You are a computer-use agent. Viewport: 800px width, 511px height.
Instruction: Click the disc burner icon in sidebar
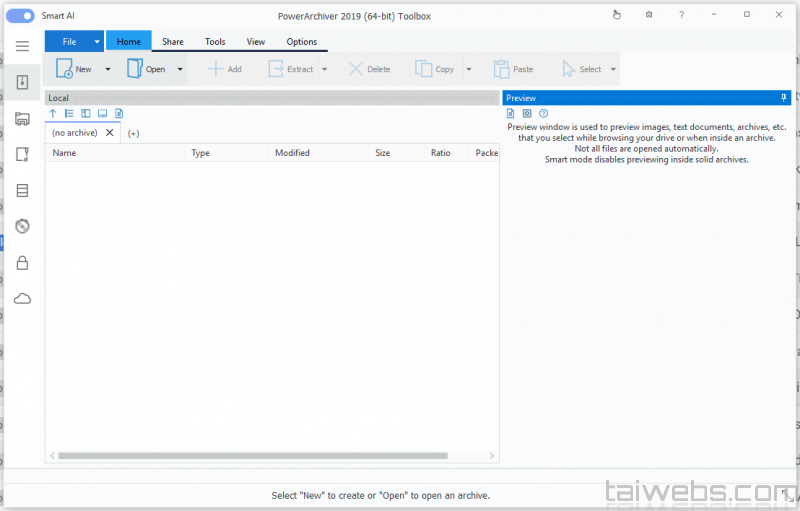(22, 226)
